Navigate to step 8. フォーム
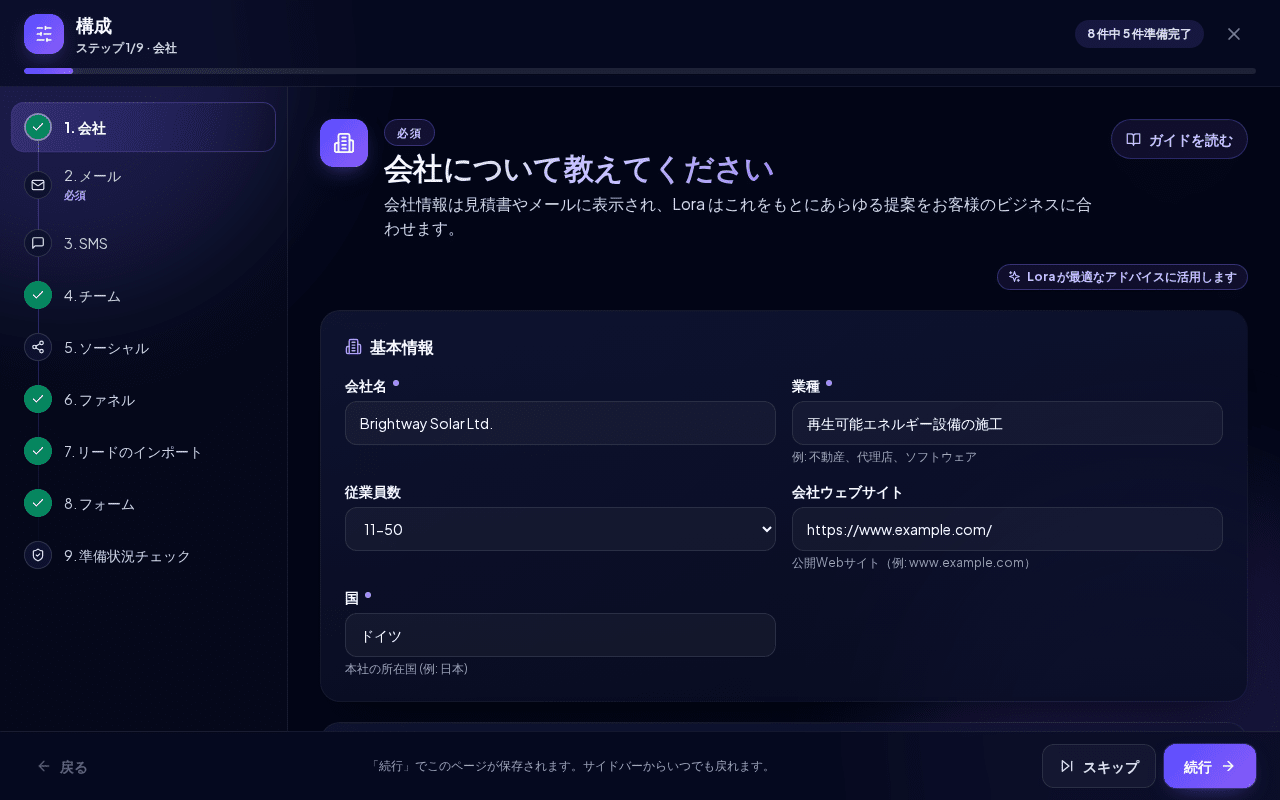 (x=143, y=503)
